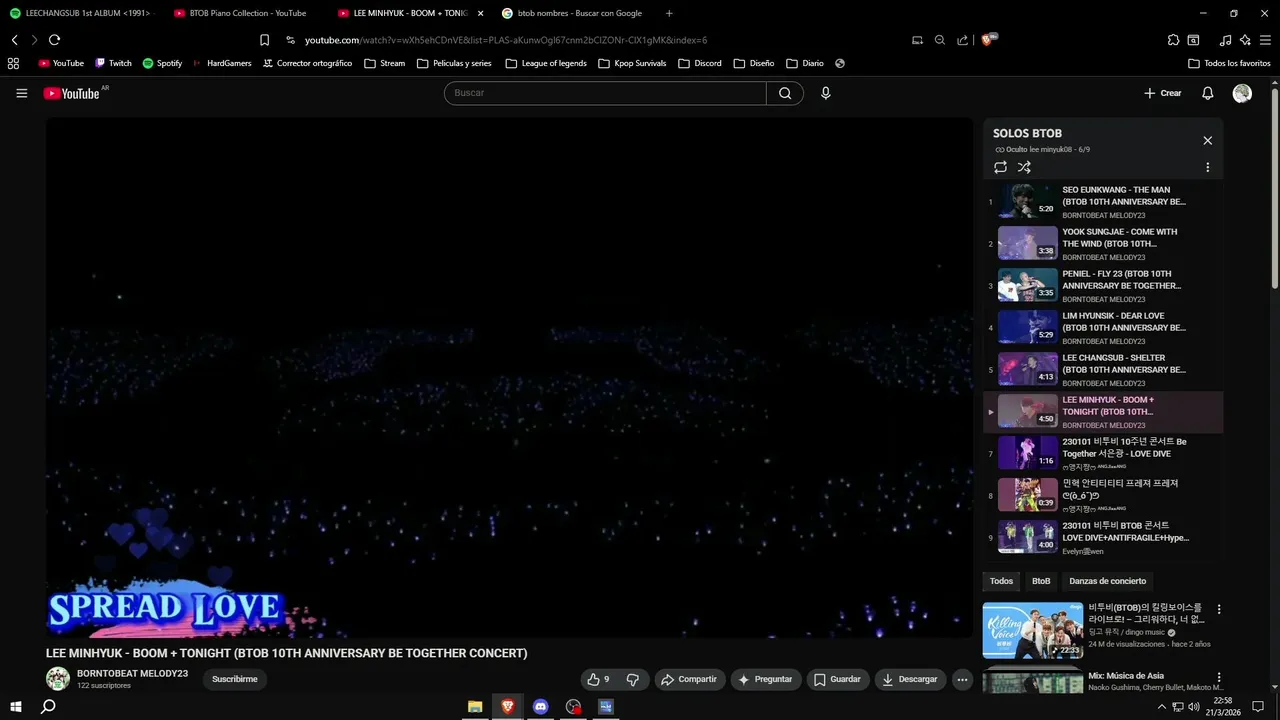This screenshot has height=720, width=1280.
Task: Start voice search with microphone icon
Action: tap(825, 93)
